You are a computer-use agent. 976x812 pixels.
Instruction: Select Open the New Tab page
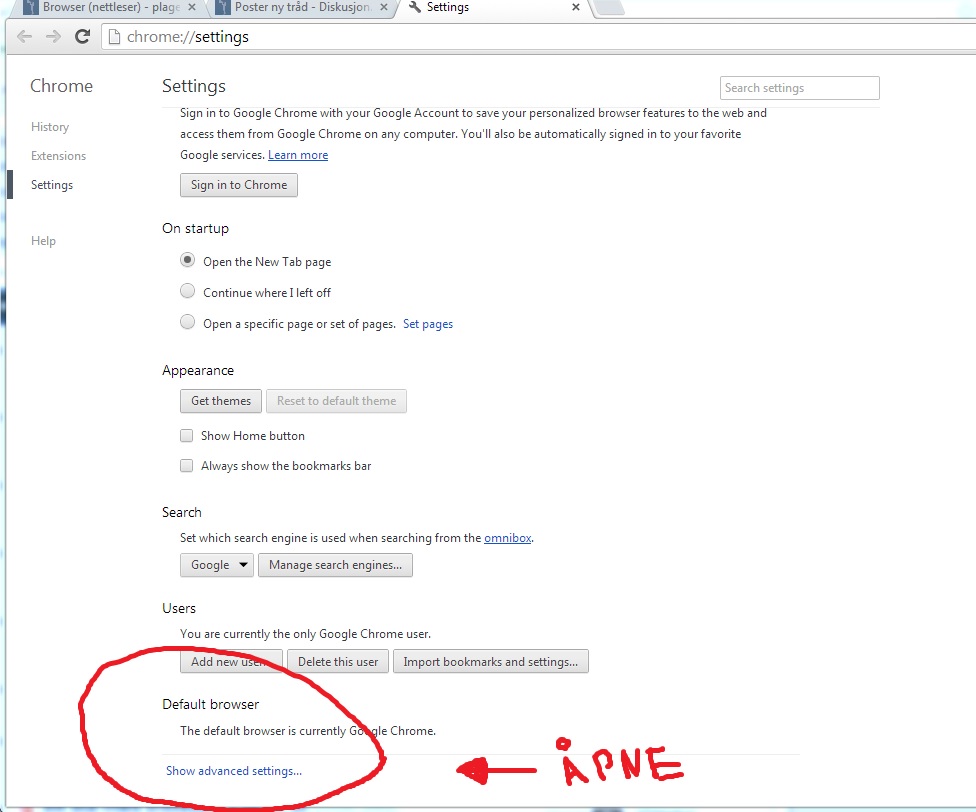coord(187,260)
